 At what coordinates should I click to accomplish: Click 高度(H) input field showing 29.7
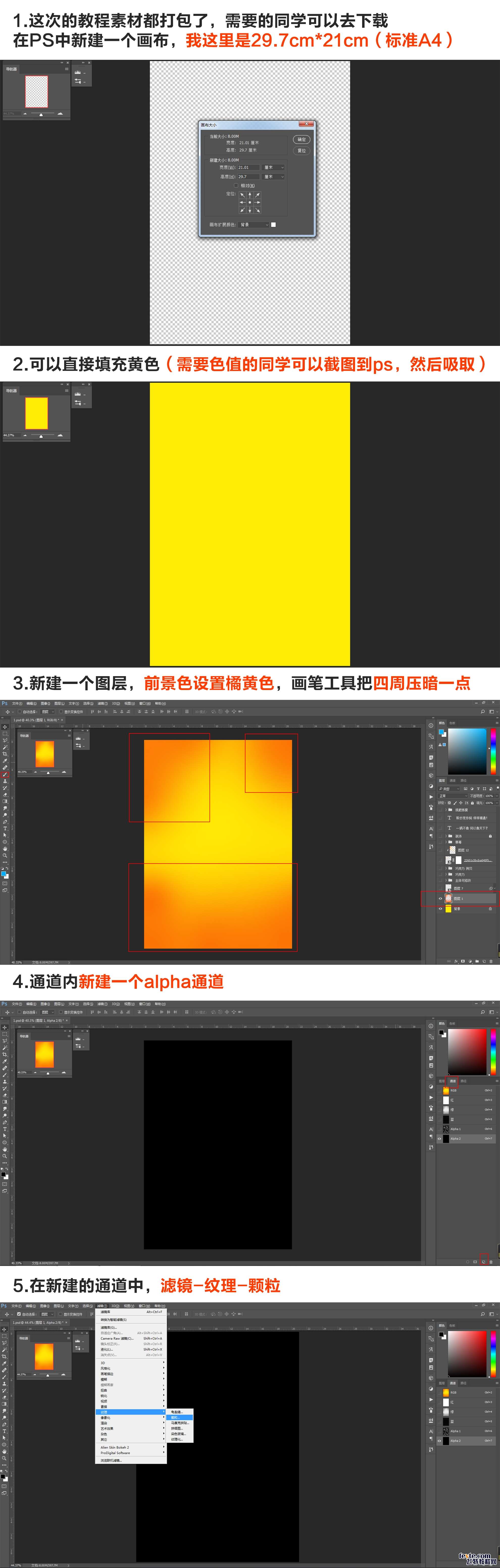point(248,177)
